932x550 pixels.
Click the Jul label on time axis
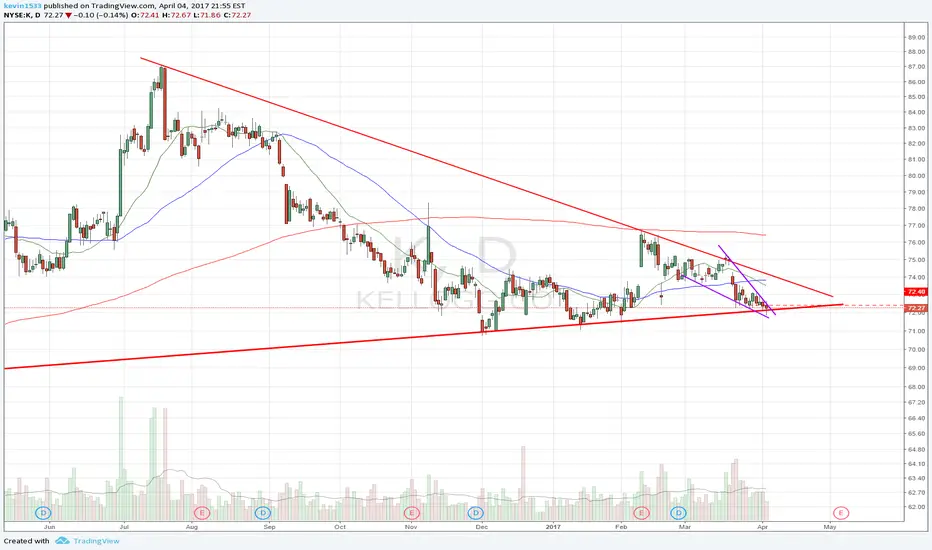click(124, 527)
